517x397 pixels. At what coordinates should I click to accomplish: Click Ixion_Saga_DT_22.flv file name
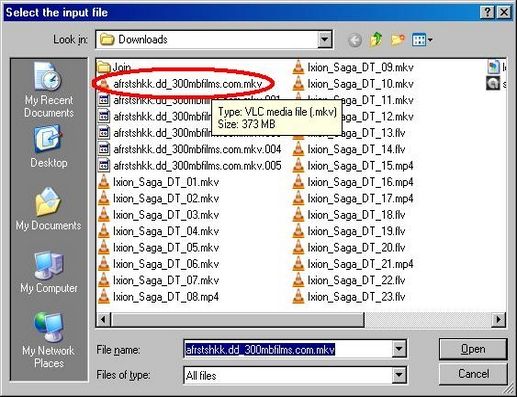click(x=356, y=280)
